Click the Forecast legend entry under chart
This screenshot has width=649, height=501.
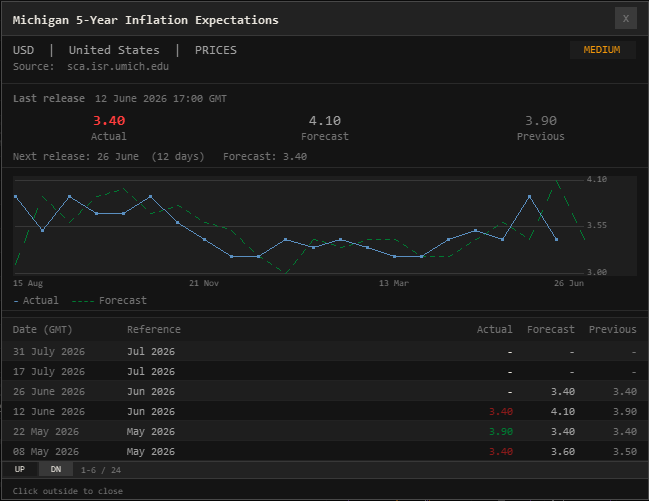[x=110, y=301]
